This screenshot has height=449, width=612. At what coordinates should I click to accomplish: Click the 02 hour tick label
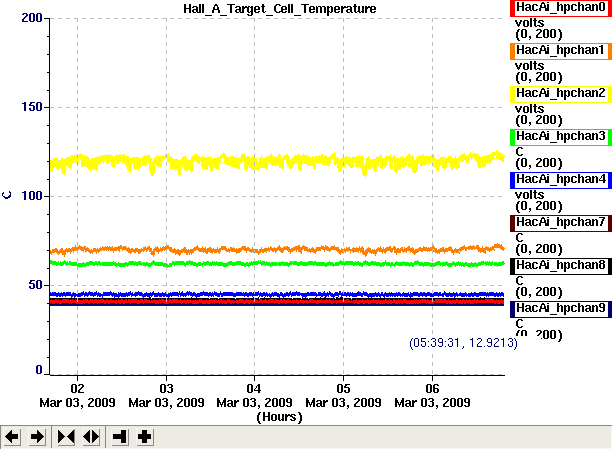[77, 388]
